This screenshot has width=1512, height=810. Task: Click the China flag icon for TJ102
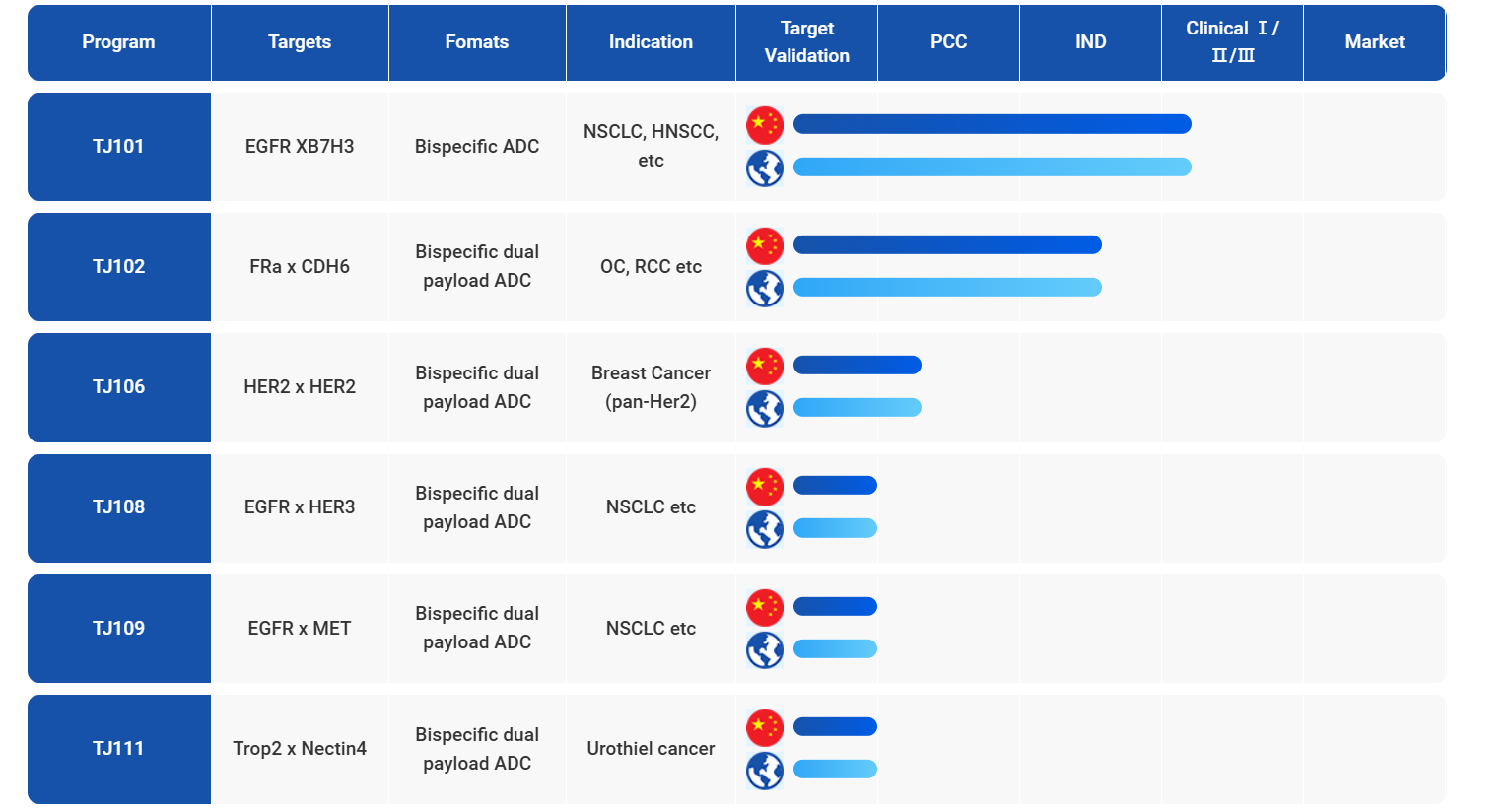point(765,245)
